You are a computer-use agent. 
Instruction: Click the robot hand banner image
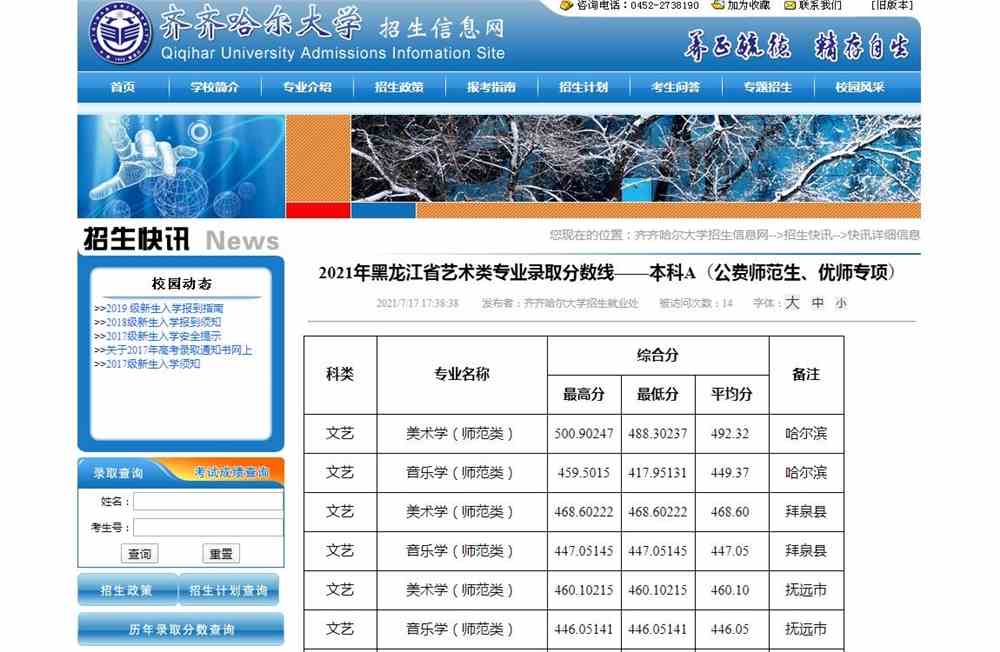tap(181, 166)
